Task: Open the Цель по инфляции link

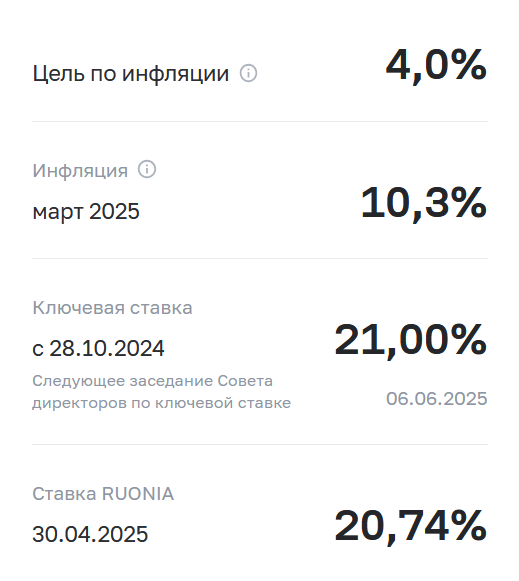Action: [x=131, y=73]
